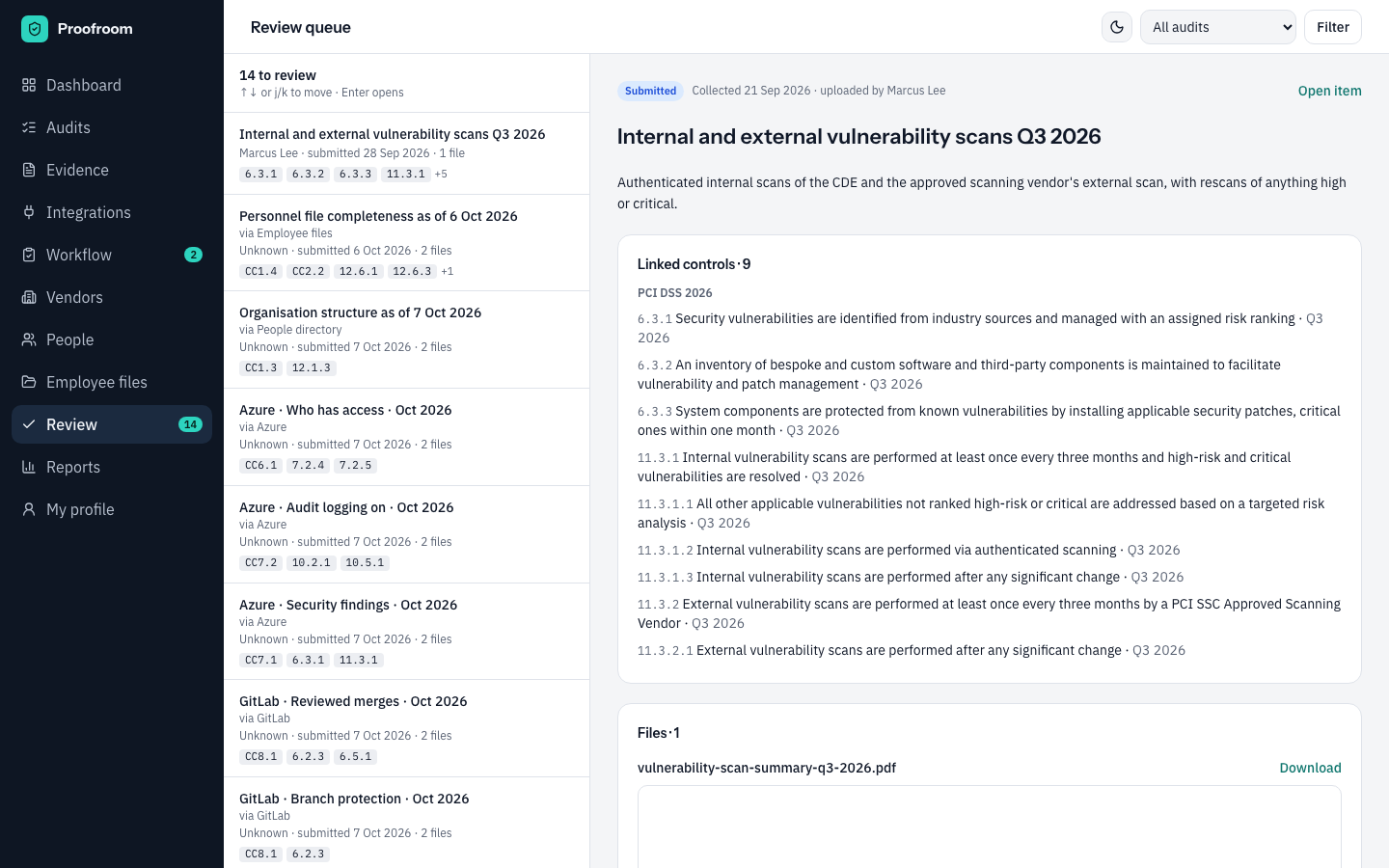Image resolution: width=1389 pixels, height=868 pixels.
Task: Select Azure Audit logging on item
Action: [407, 534]
